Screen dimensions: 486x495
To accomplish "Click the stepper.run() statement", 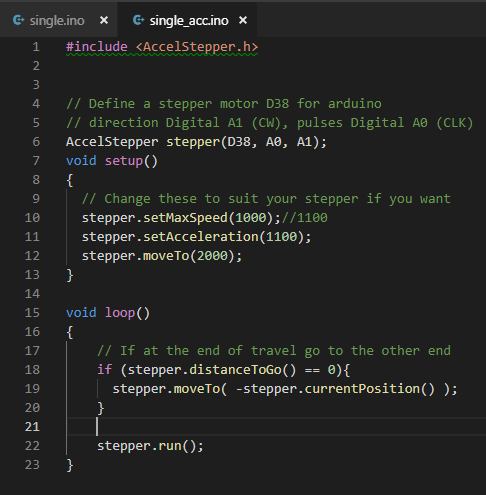I will point(150,446).
